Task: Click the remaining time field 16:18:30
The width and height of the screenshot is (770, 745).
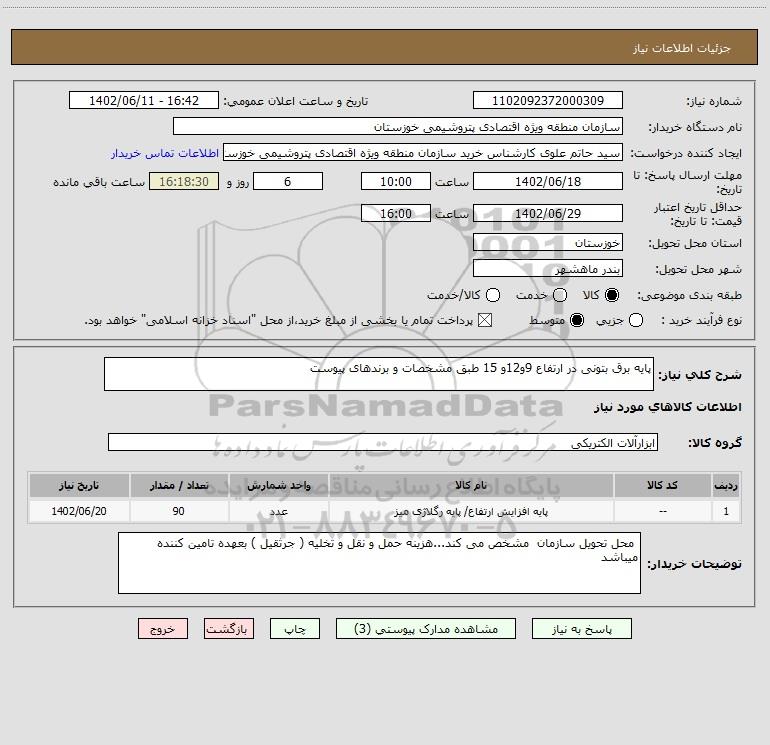Action: [x=184, y=181]
